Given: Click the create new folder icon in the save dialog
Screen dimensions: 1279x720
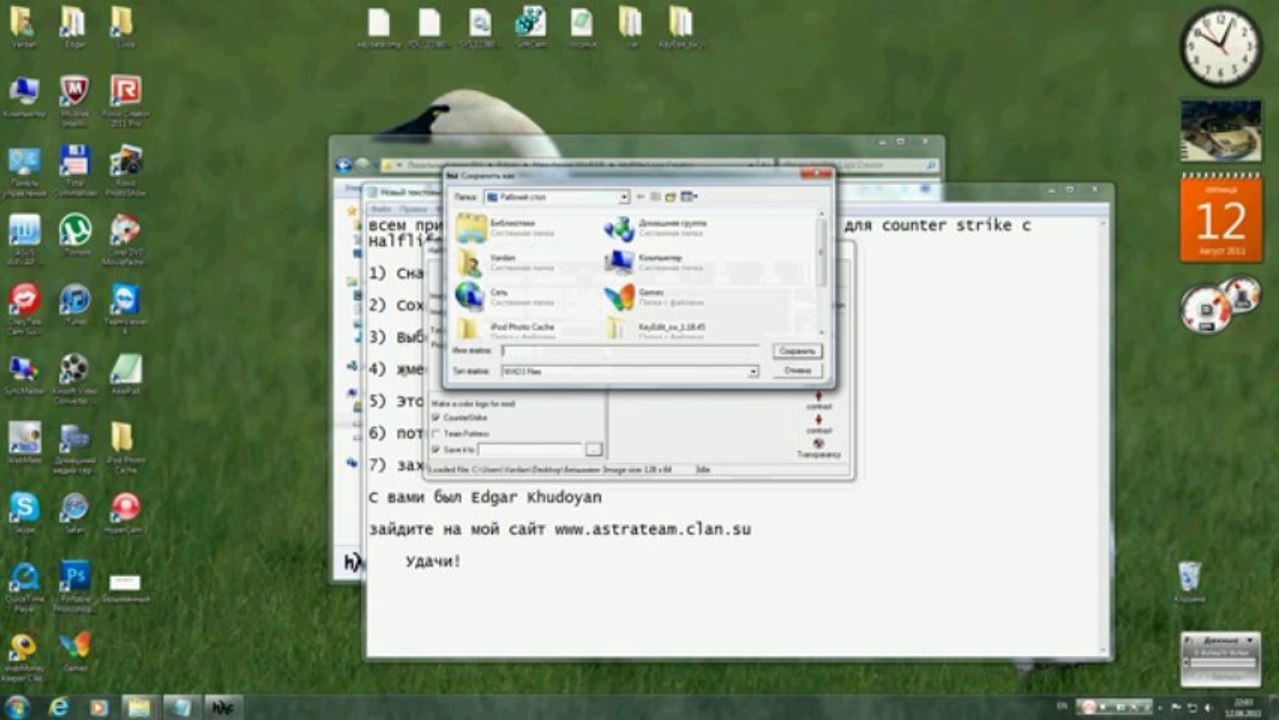Looking at the screenshot, I should click(x=671, y=197).
